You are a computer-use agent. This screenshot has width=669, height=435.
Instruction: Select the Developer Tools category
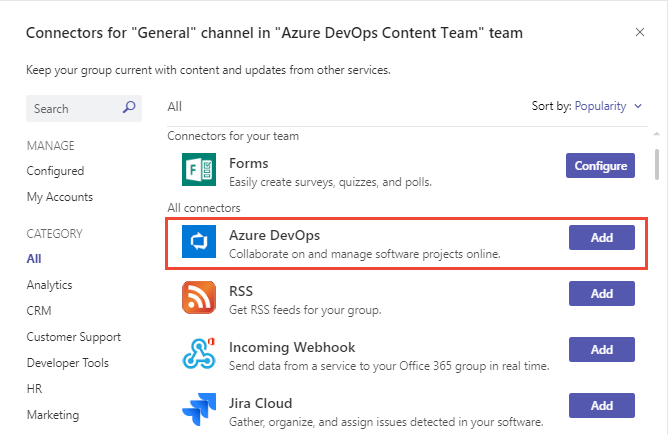(68, 363)
